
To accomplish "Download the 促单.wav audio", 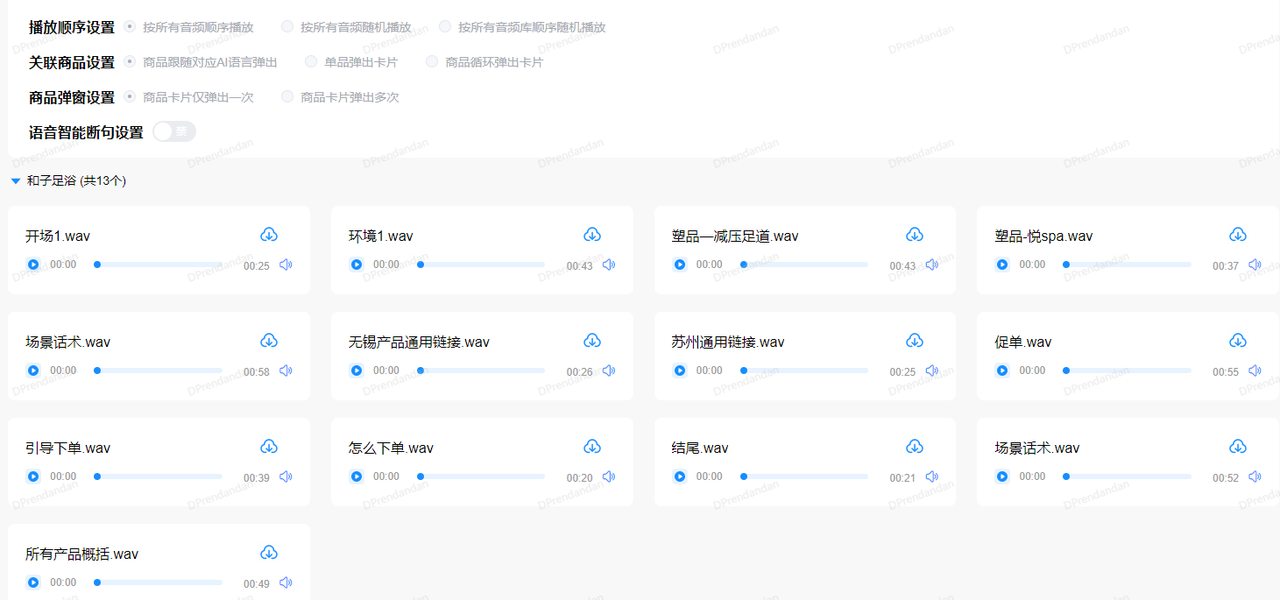I will pyautogui.click(x=1237, y=341).
